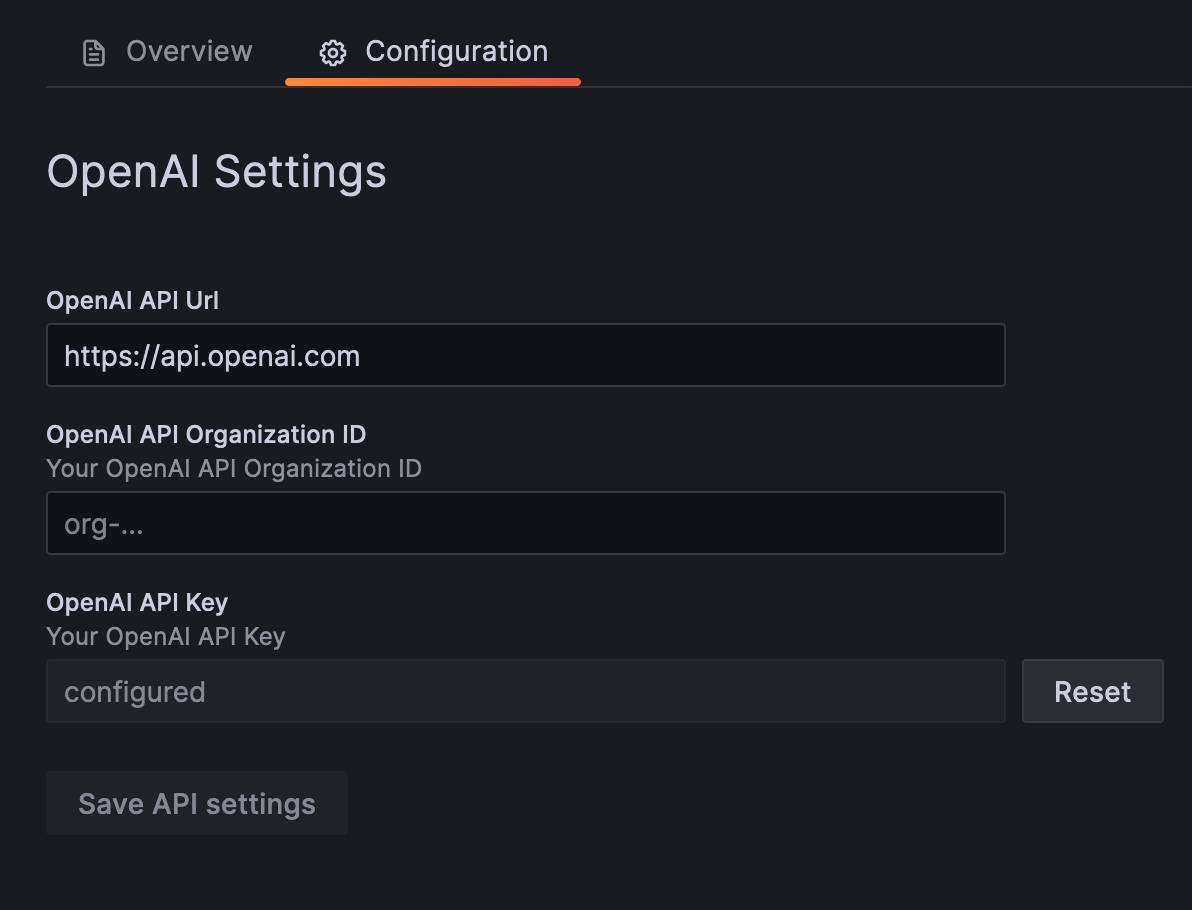
Task: Click the 'OpenAI API Organization ID' label
Action: [x=206, y=435]
